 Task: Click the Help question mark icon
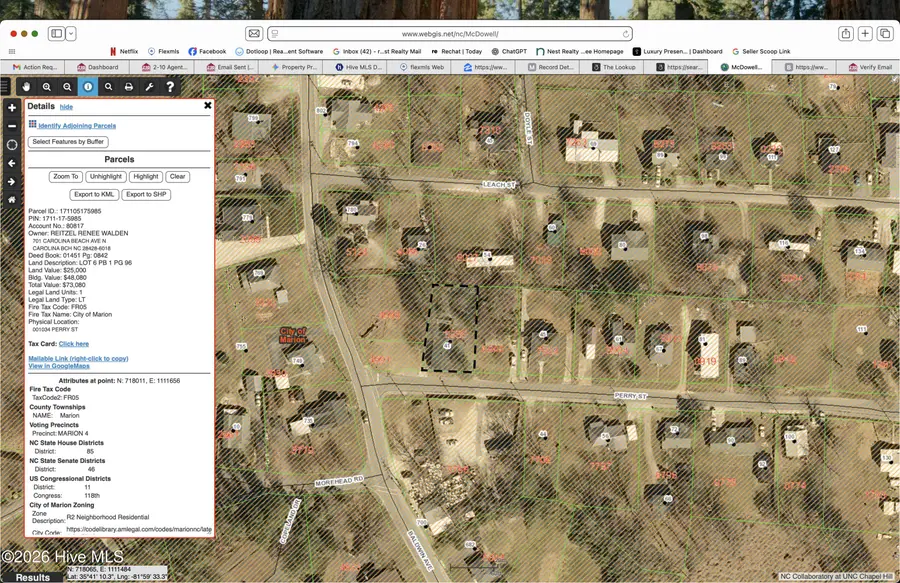170,87
